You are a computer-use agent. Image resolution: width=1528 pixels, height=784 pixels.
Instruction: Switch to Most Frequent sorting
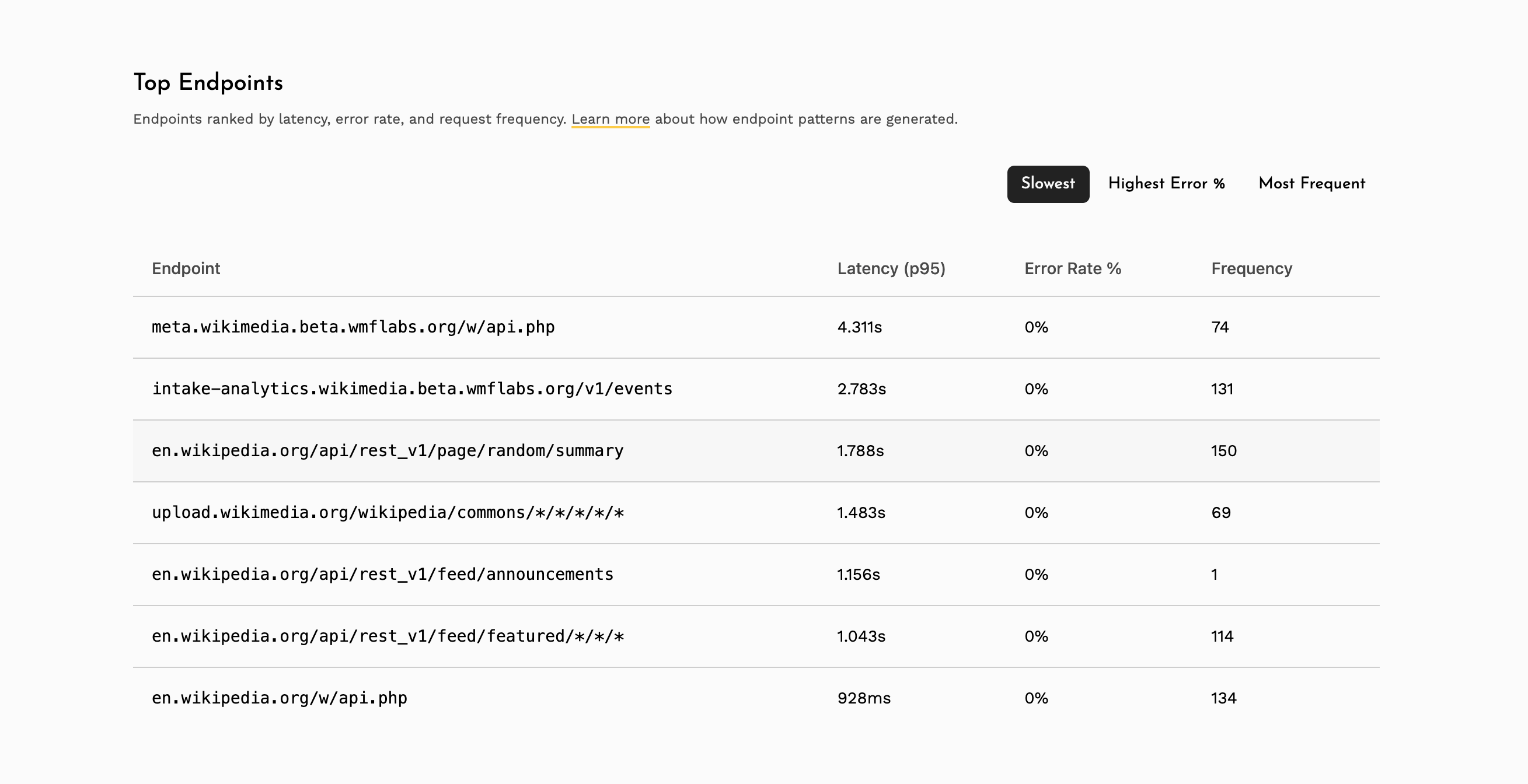(x=1311, y=184)
